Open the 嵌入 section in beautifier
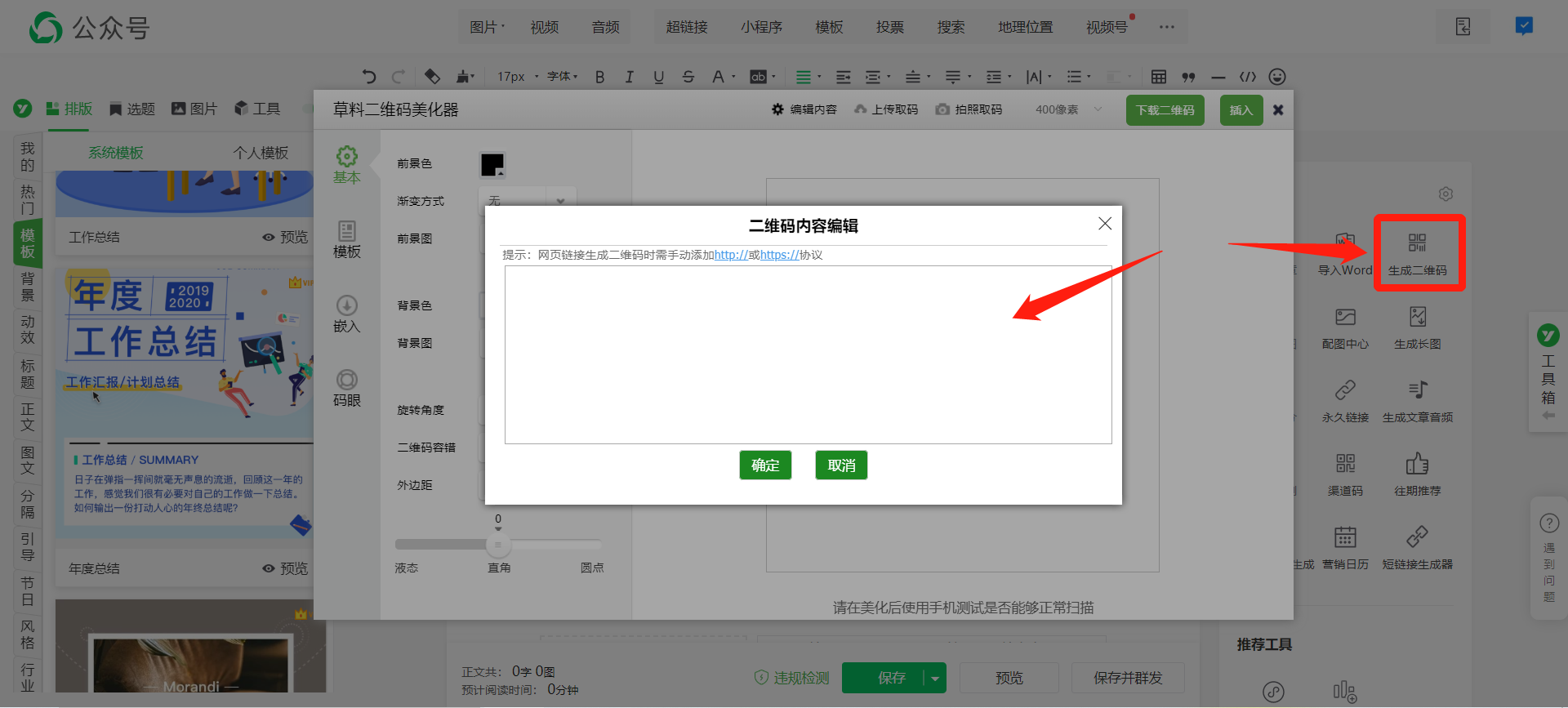 coord(347,314)
